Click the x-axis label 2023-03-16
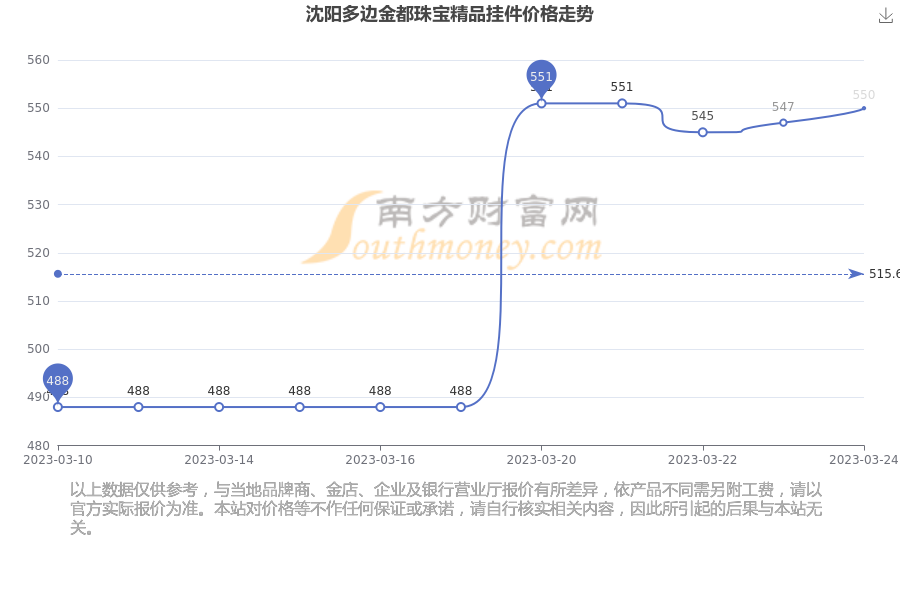 click(x=380, y=460)
